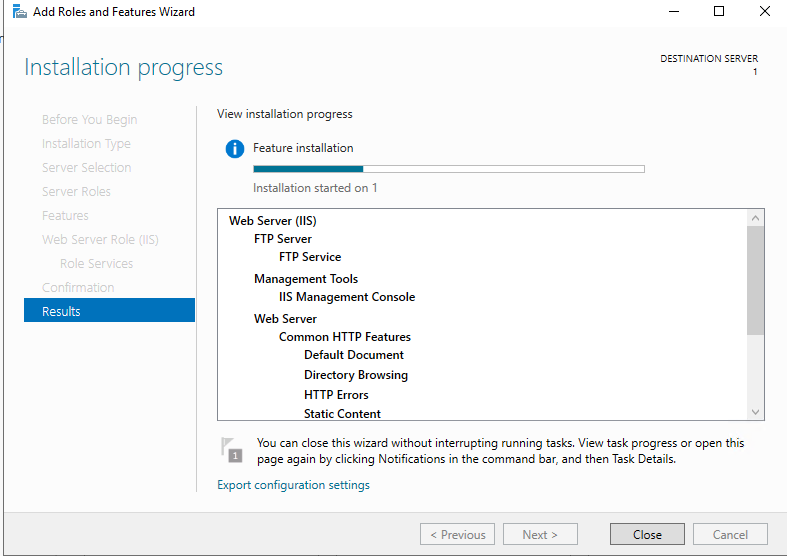Close the wizard using the title bar X

(x=764, y=12)
